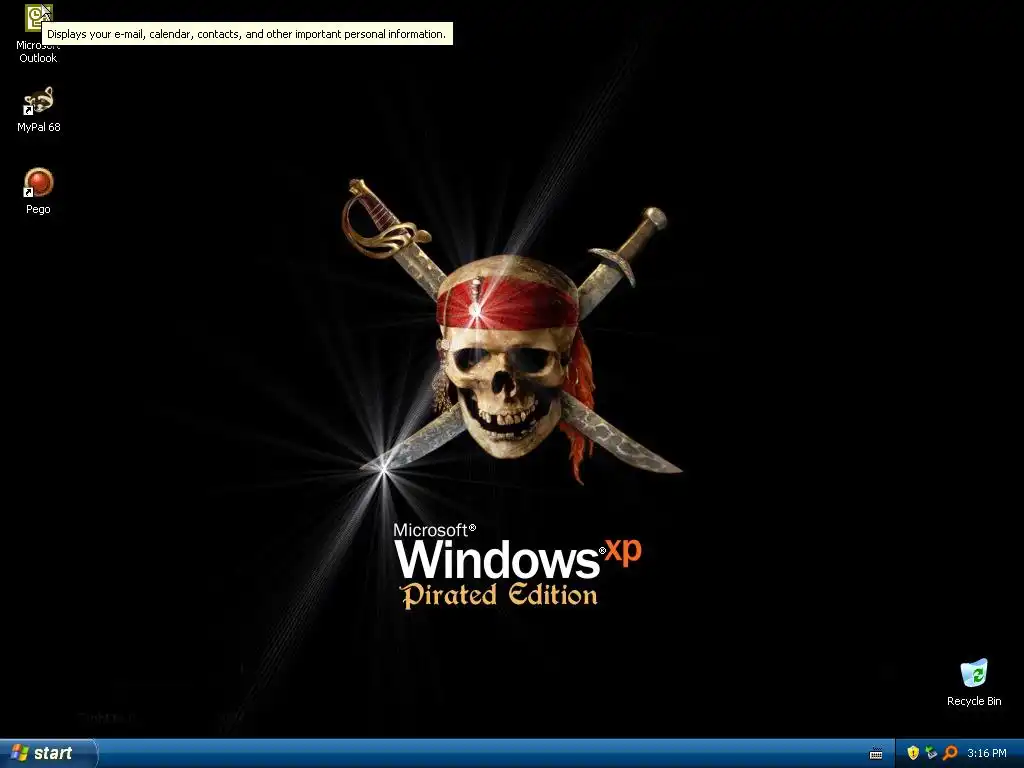Viewport: 1024px width, 768px height.
Task: Open the Start menu
Action: [x=47, y=753]
